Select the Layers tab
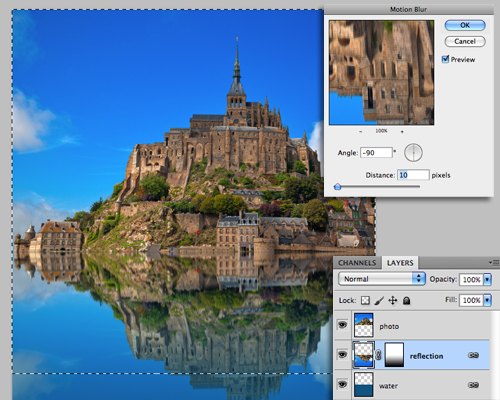Viewport: 500px width, 400px height. [x=400, y=263]
